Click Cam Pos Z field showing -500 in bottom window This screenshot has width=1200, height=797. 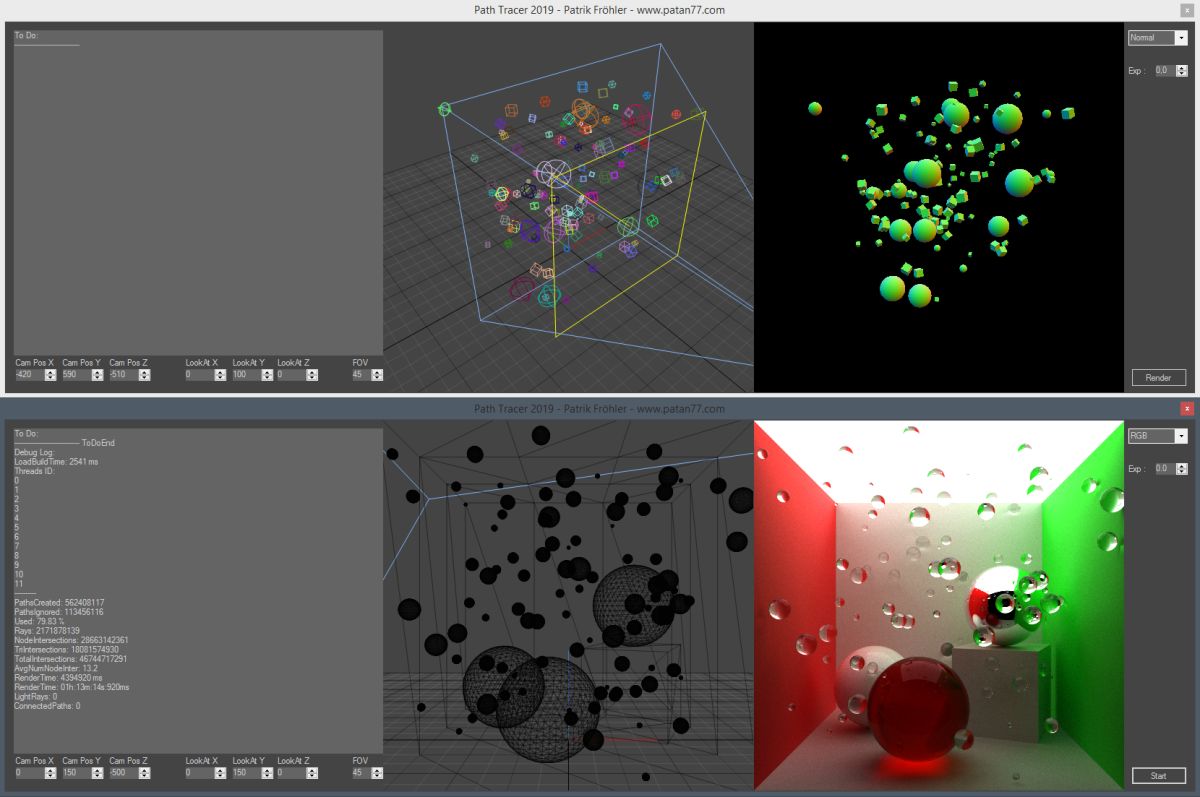123,773
